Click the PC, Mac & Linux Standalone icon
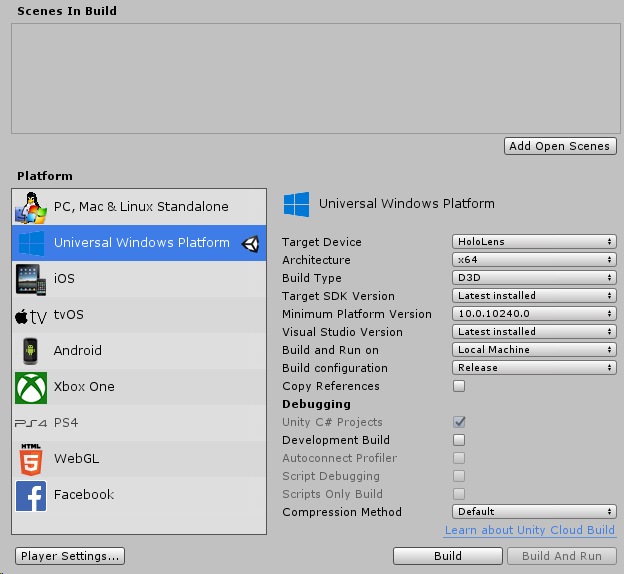Screen dimensions: 624x574 click(31, 207)
